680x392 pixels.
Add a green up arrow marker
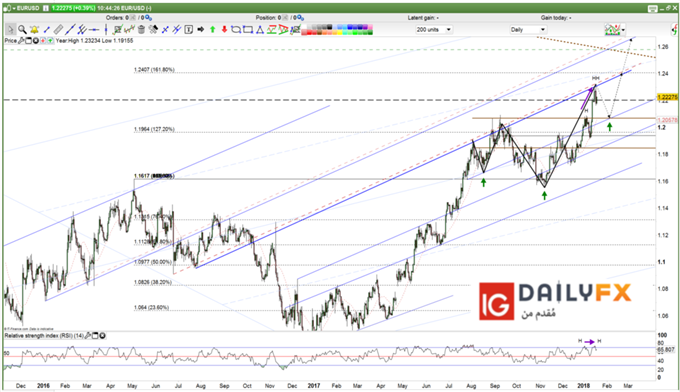[212, 29]
